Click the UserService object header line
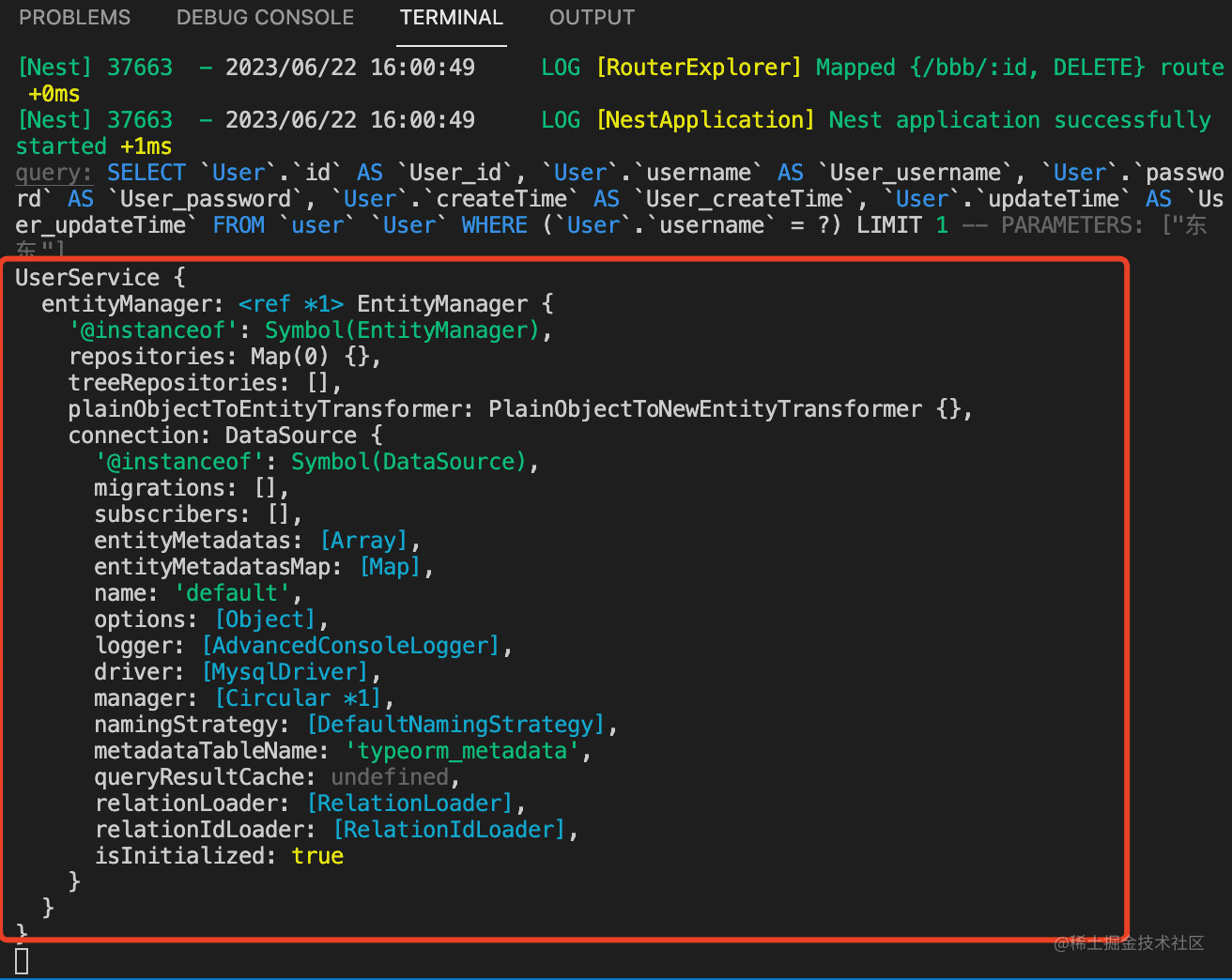1232x980 pixels. [x=100, y=278]
